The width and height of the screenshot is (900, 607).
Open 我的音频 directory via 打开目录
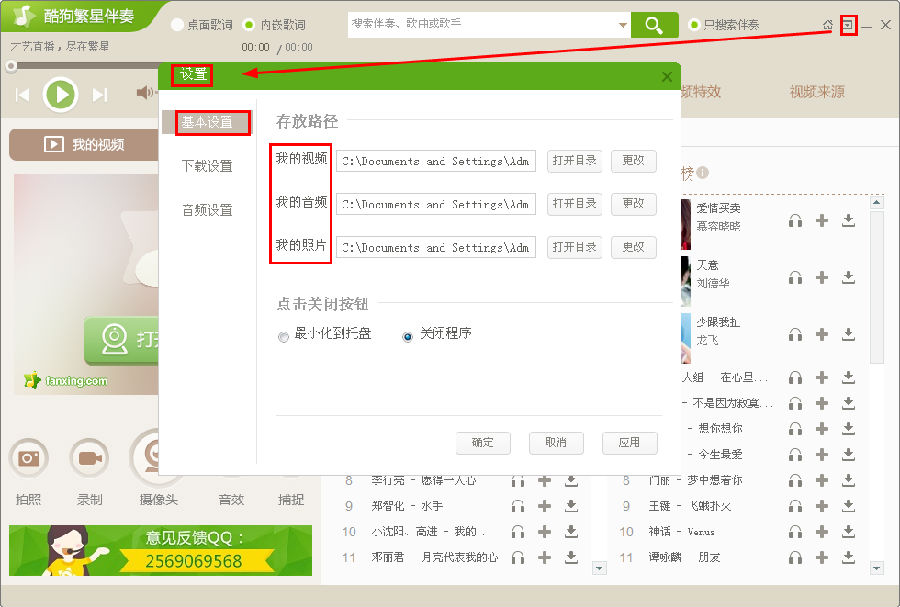[574, 204]
